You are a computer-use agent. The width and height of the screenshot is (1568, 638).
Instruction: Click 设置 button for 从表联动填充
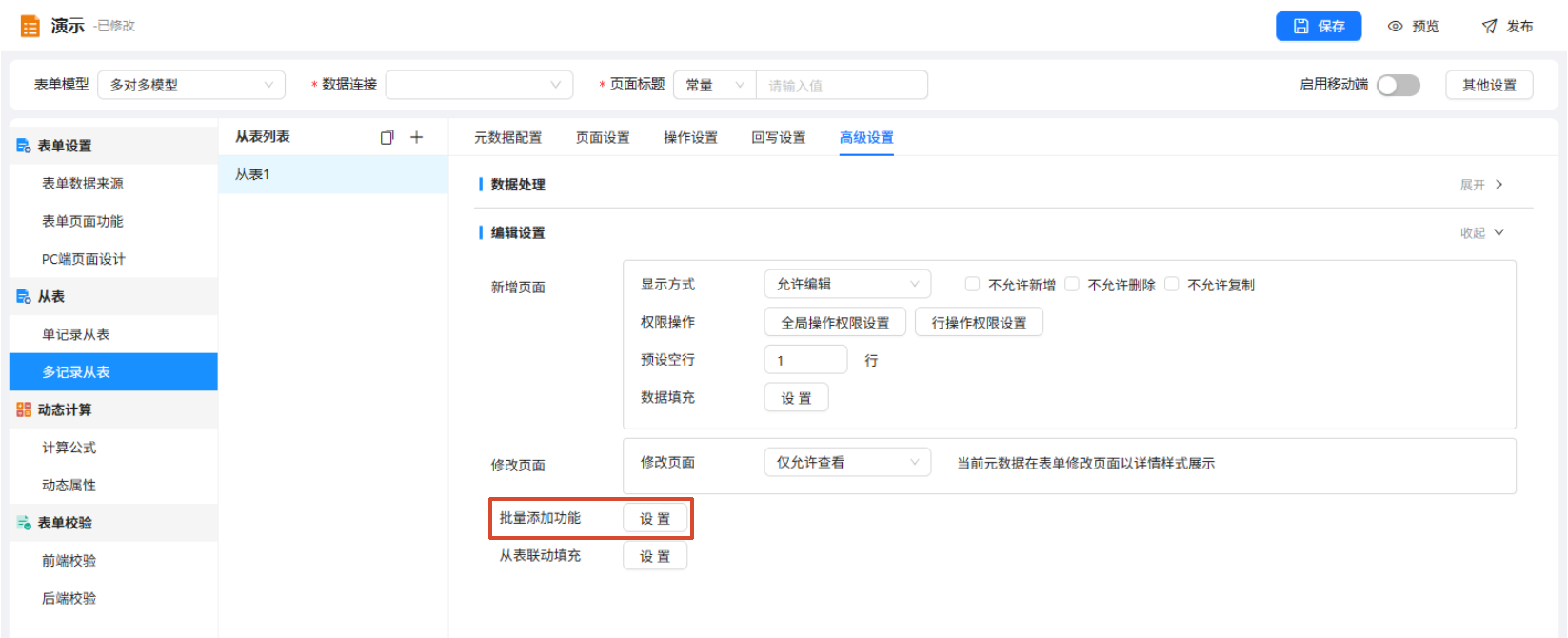(655, 556)
